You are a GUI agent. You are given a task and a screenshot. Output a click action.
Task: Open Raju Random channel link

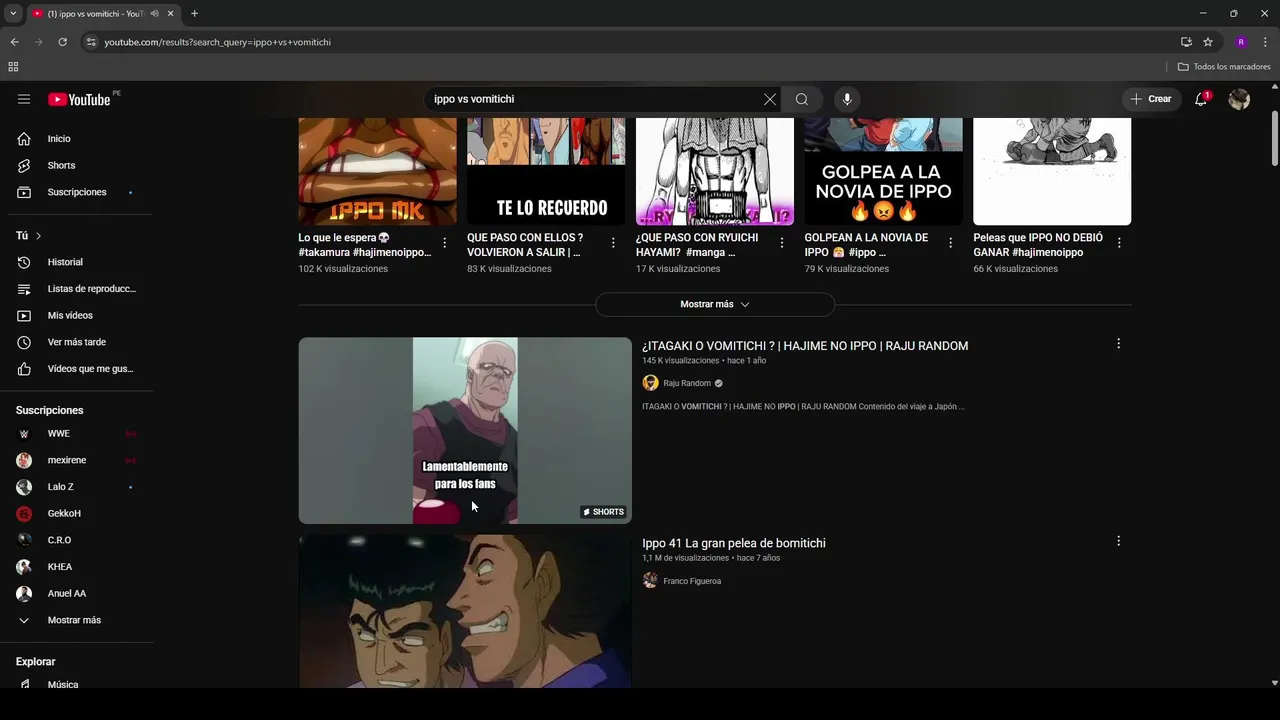687,383
